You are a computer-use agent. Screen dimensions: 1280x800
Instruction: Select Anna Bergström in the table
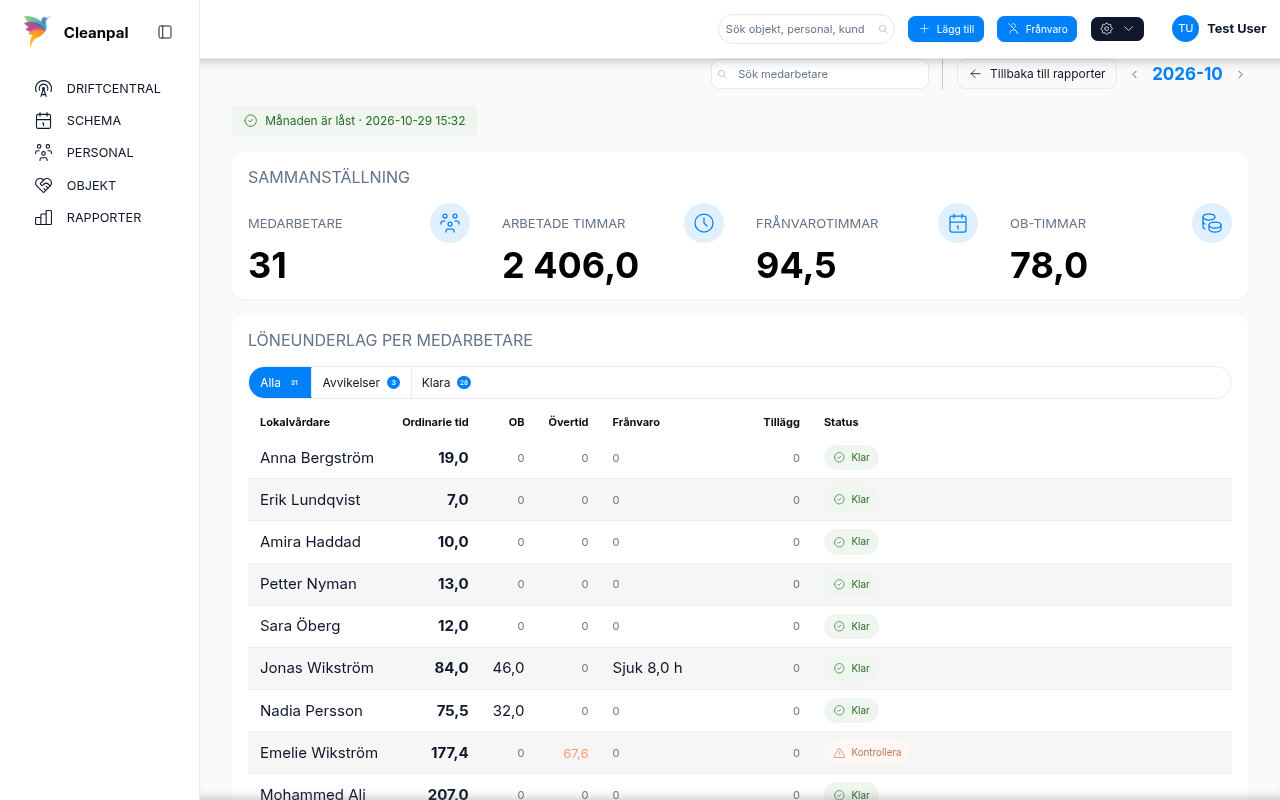317,458
